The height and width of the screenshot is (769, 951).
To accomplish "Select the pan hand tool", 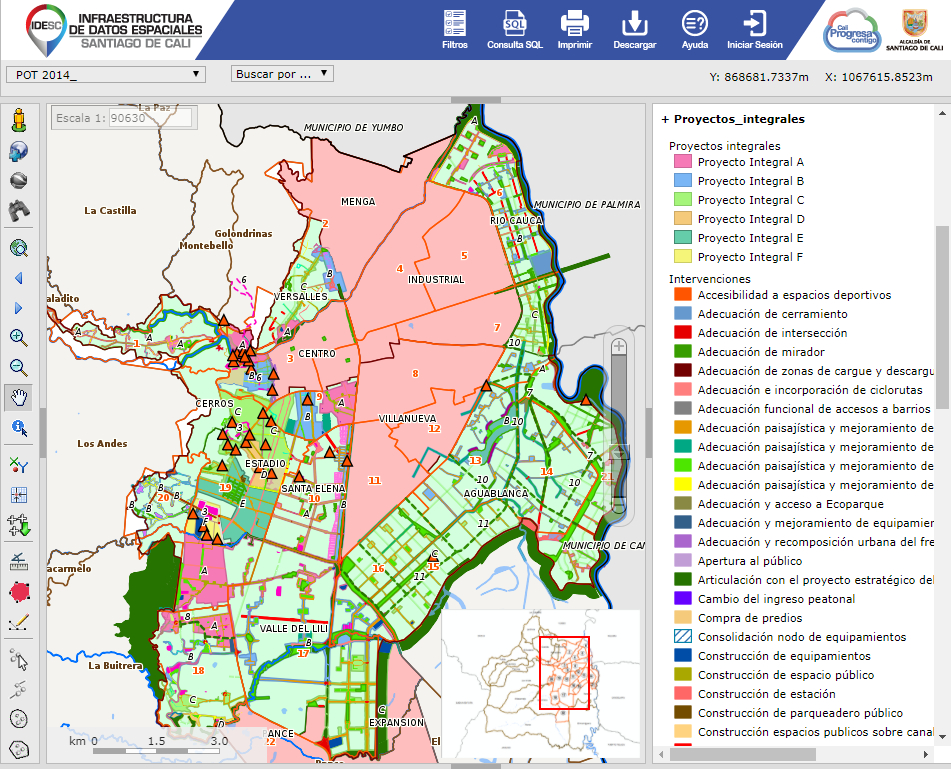I will [x=18, y=397].
